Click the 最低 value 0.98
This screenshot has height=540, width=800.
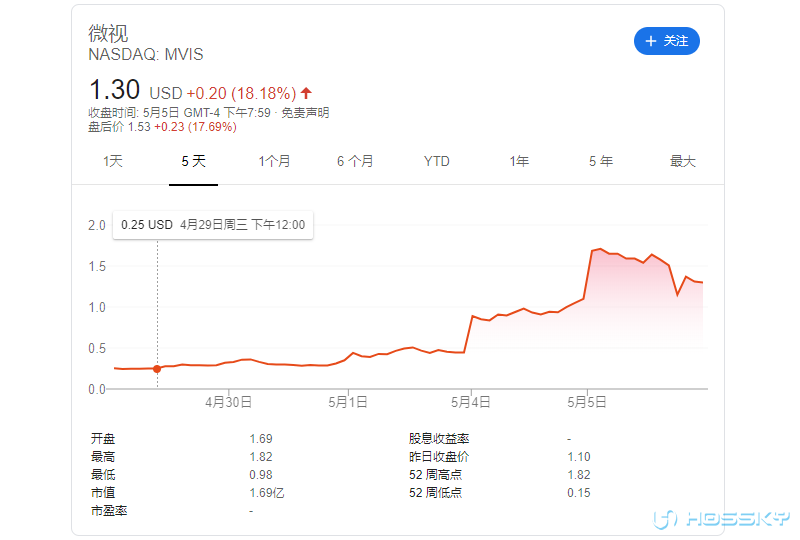(261, 475)
